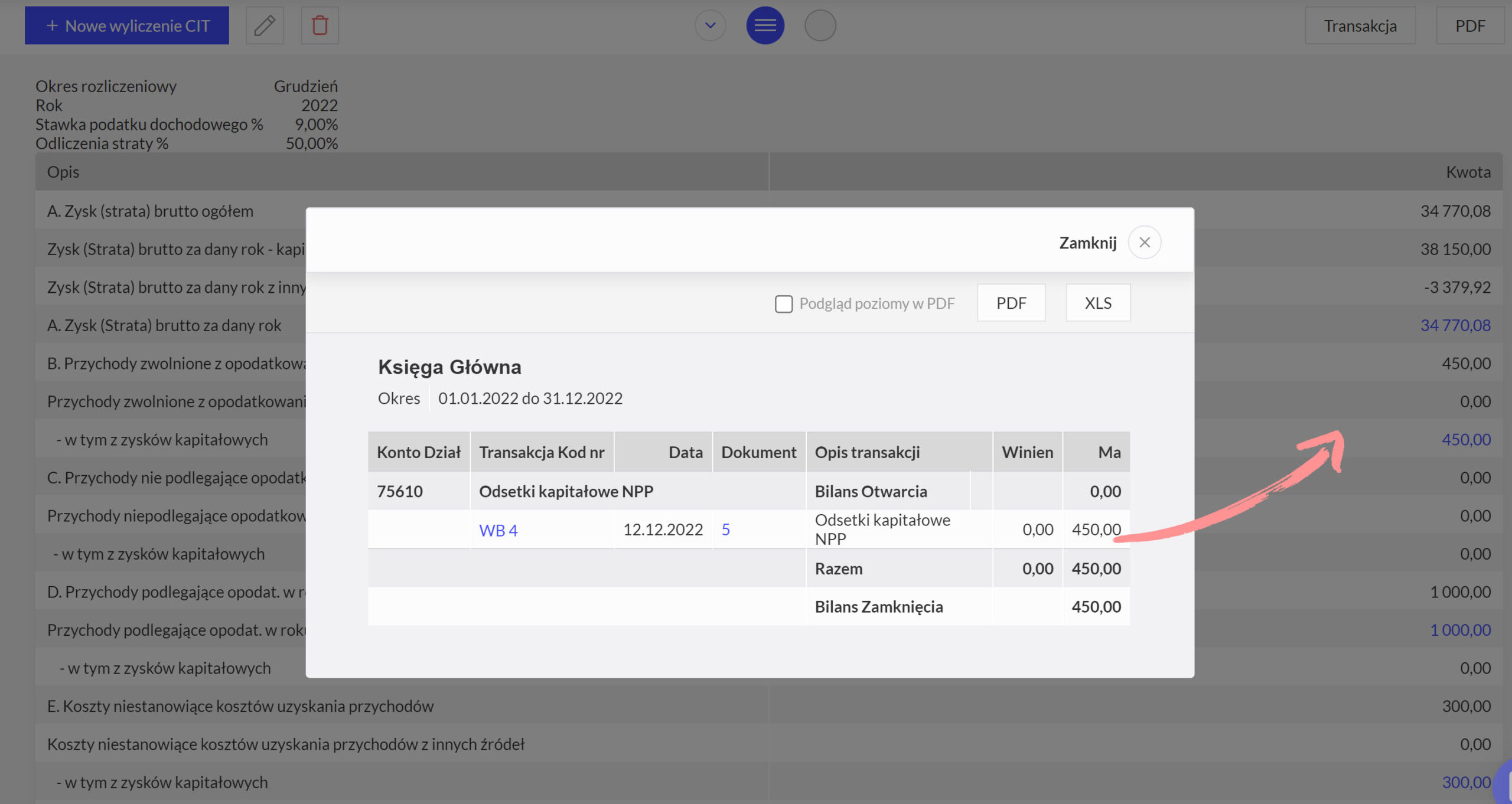Viewport: 1512px width, 804px height.
Task: Click the Razem row label
Action: point(839,568)
